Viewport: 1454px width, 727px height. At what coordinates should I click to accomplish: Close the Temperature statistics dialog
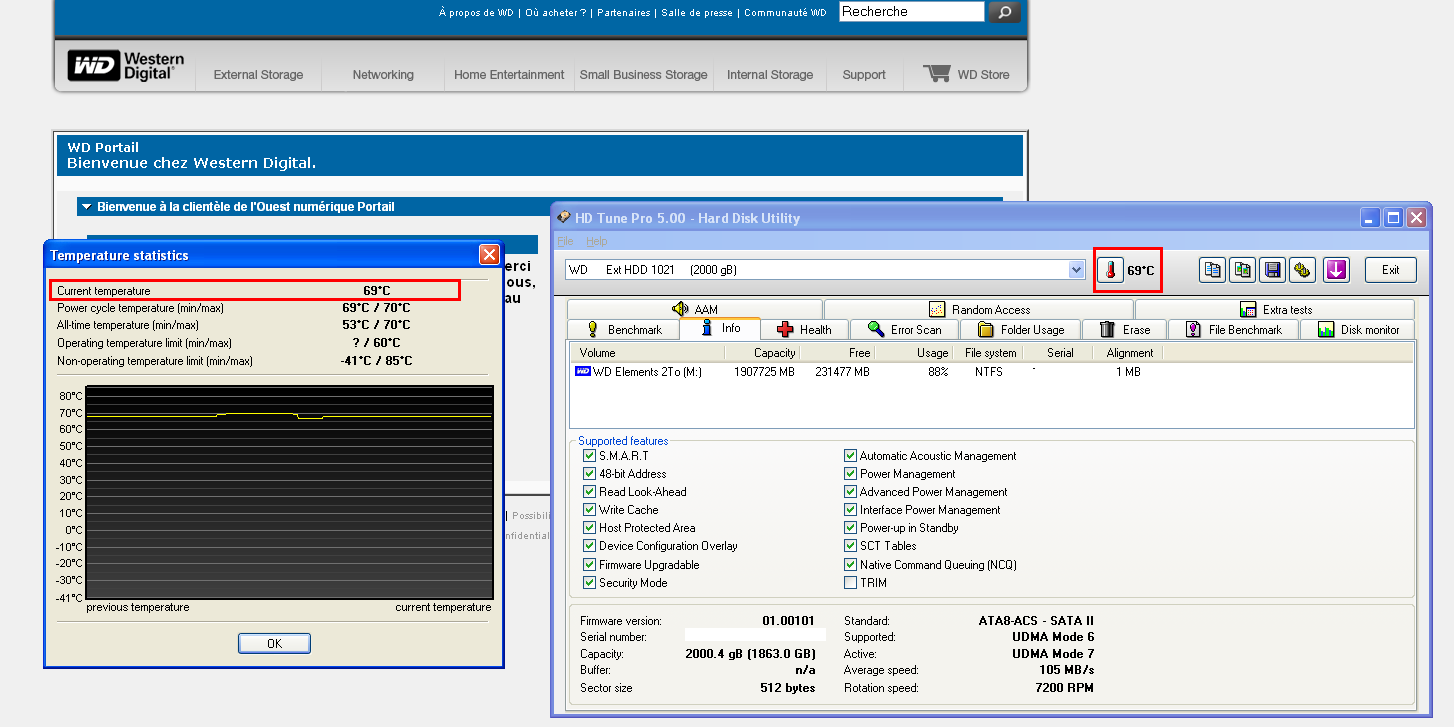coord(489,255)
